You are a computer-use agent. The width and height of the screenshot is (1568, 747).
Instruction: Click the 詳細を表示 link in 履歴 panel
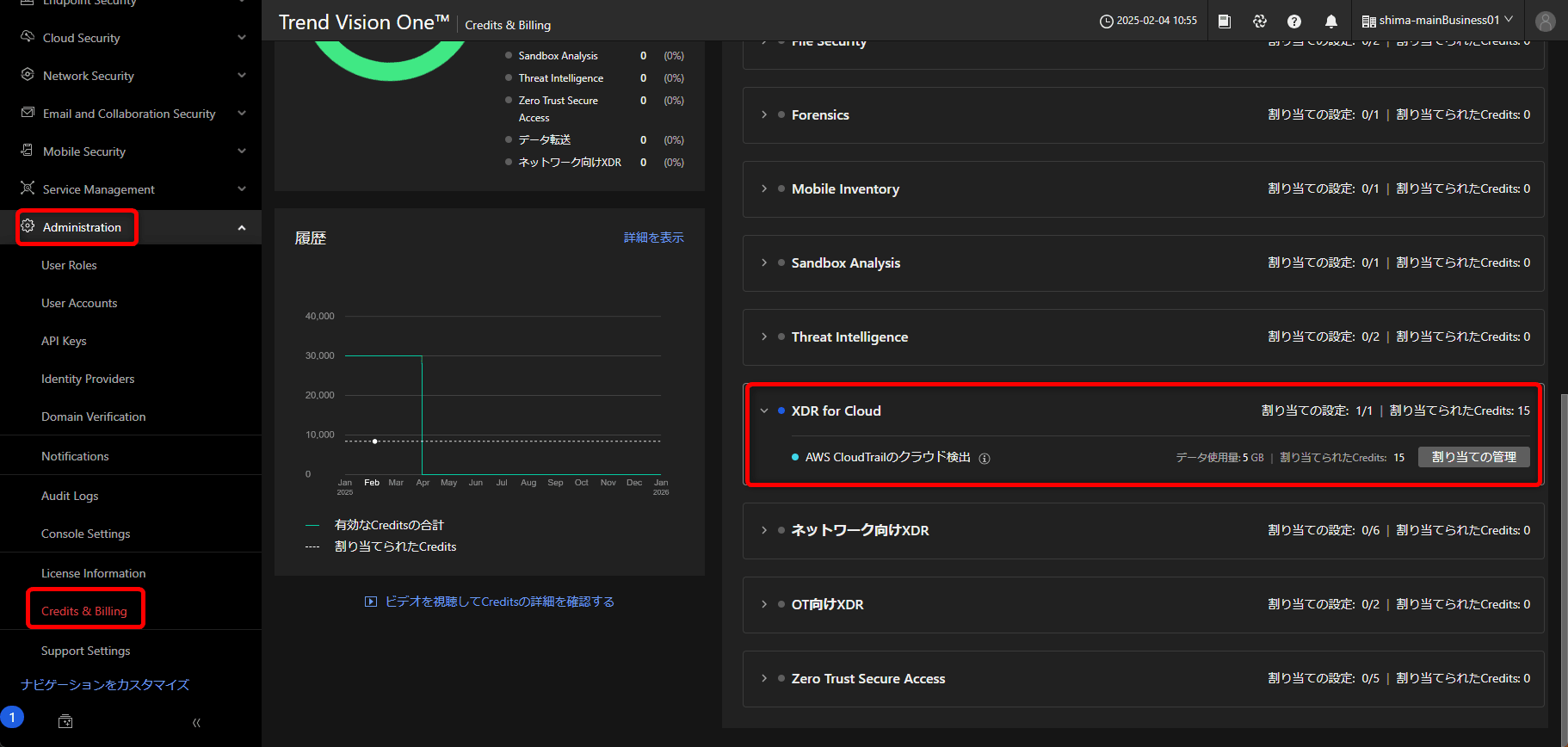[654, 238]
